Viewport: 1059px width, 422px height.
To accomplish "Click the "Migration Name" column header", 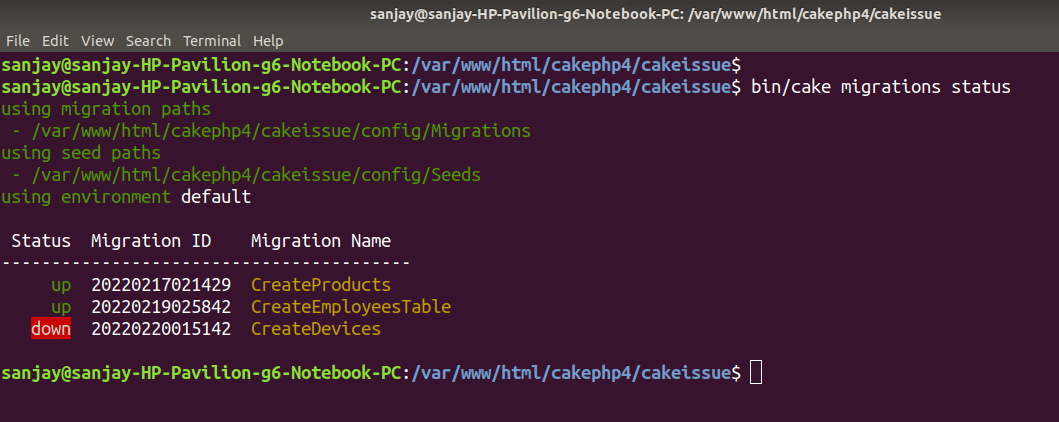I will point(320,241).
